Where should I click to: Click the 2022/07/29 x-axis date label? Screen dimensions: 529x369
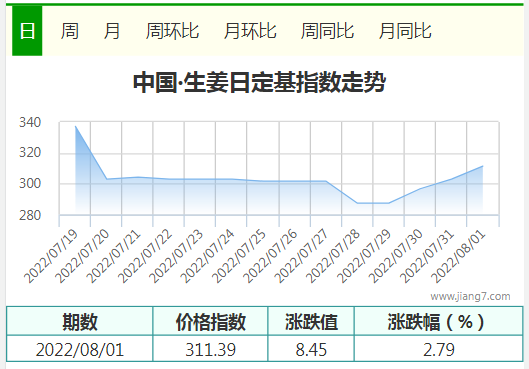click(x=365, y=256)
